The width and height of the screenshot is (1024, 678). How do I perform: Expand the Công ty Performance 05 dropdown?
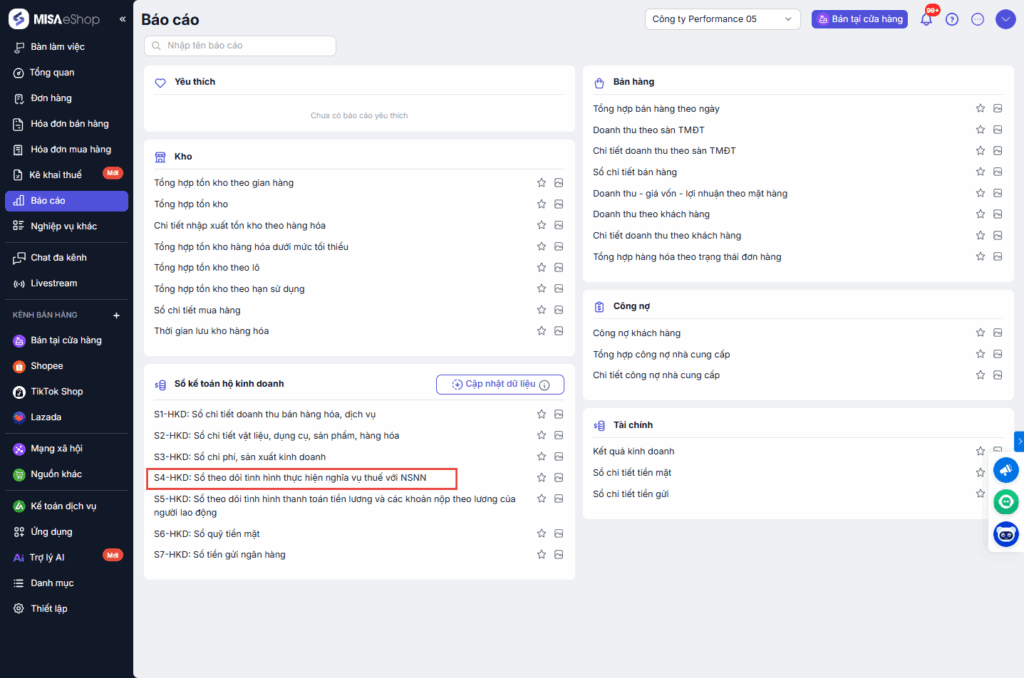coord(723,19)
